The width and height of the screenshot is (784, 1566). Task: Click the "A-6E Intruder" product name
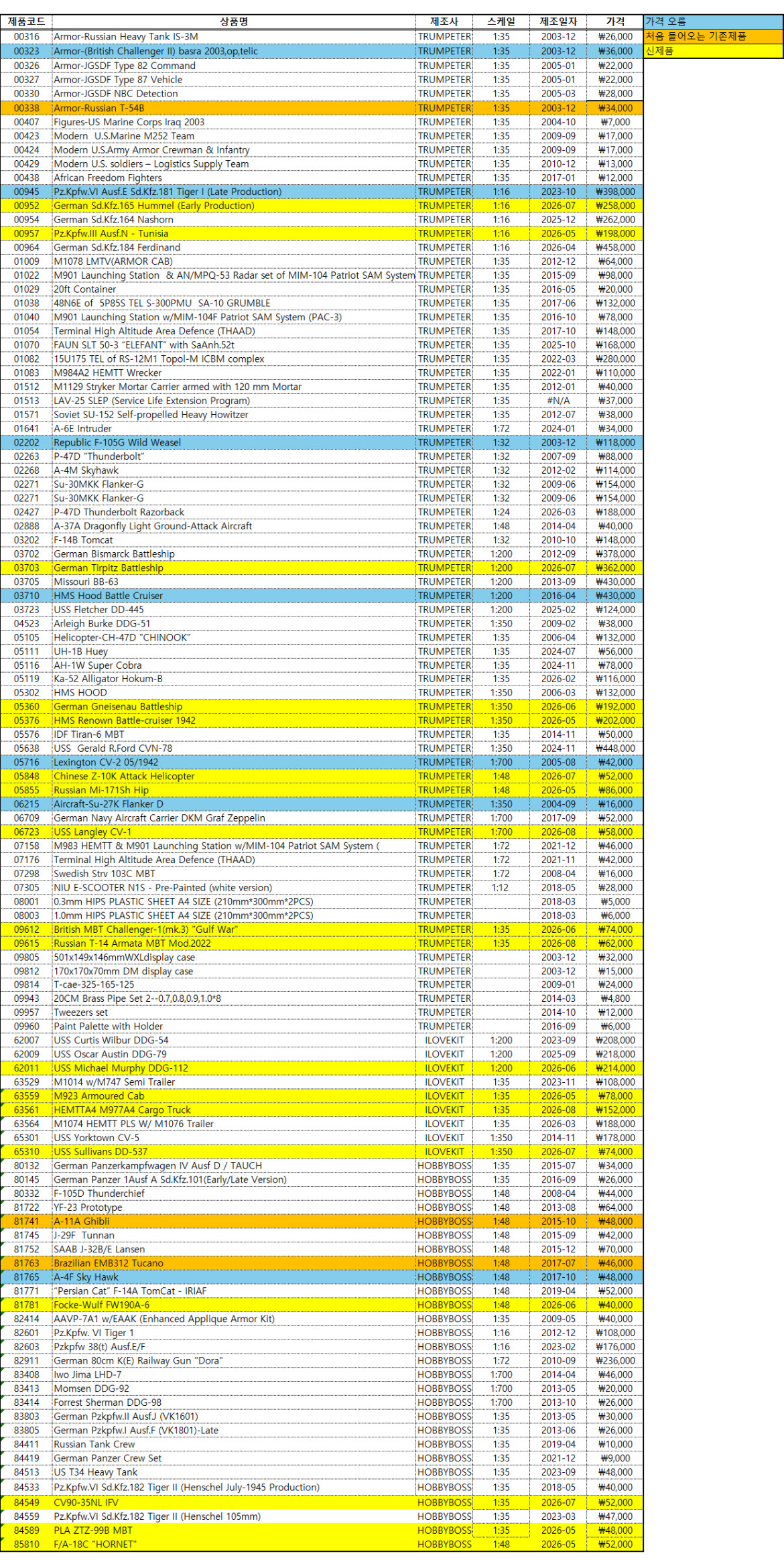point(83,429)
